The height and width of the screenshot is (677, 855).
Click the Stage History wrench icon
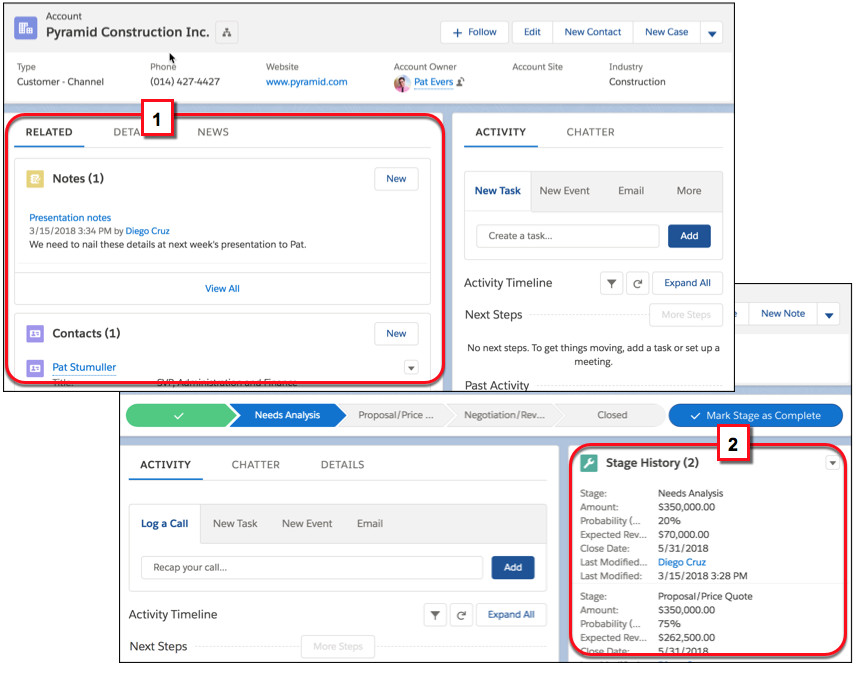point(589,463)
